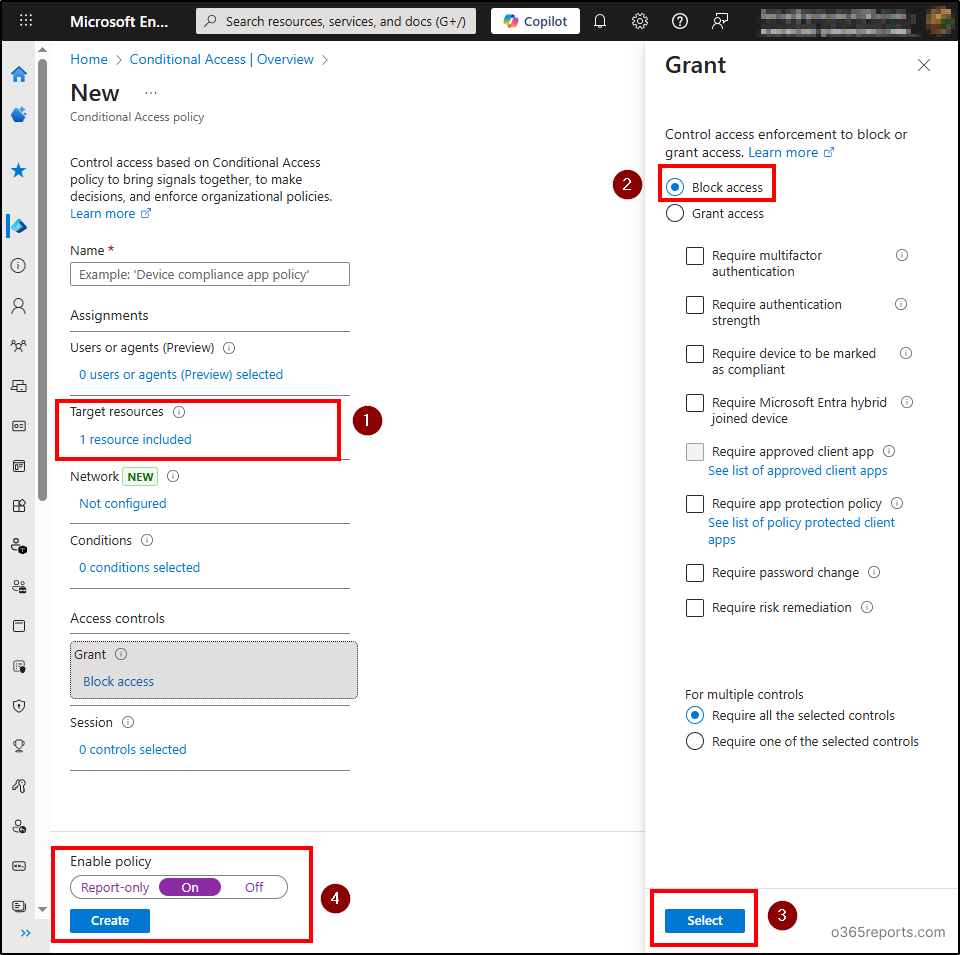The height and width of the screenshot is (955, 960).
Task: Collapse the left navigation pane
Action: point(26,933)
